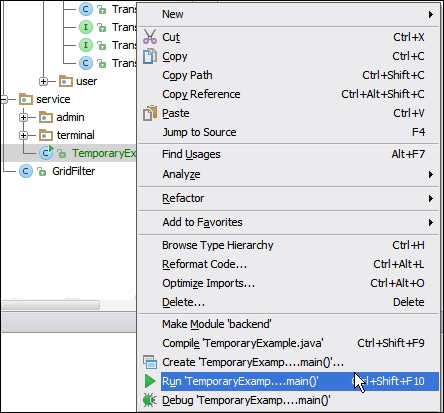Click the service package folder icon
The height and width of the screenshot is (413, 444).
[x=26, y=99]
